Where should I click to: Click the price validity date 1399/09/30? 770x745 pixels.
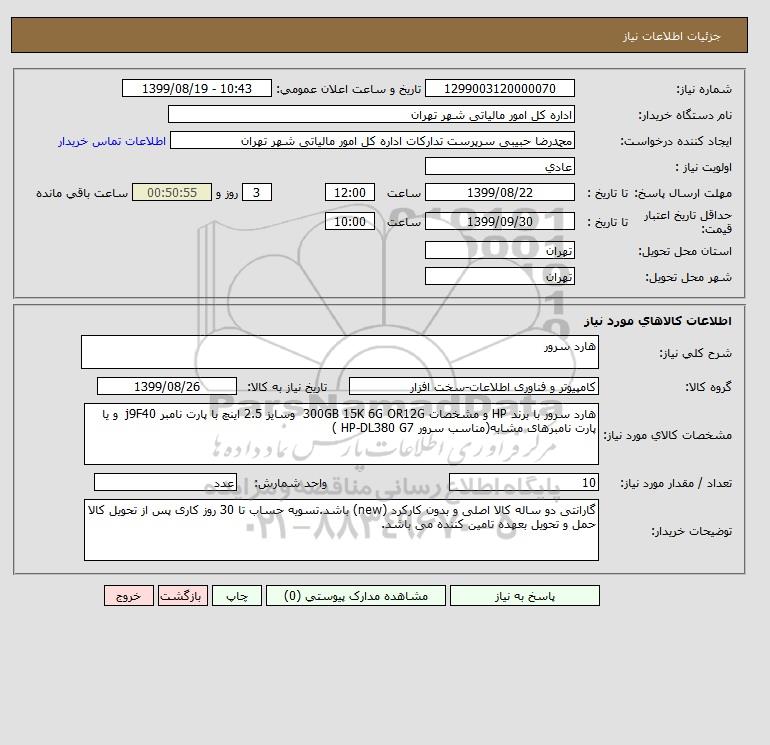499,221
